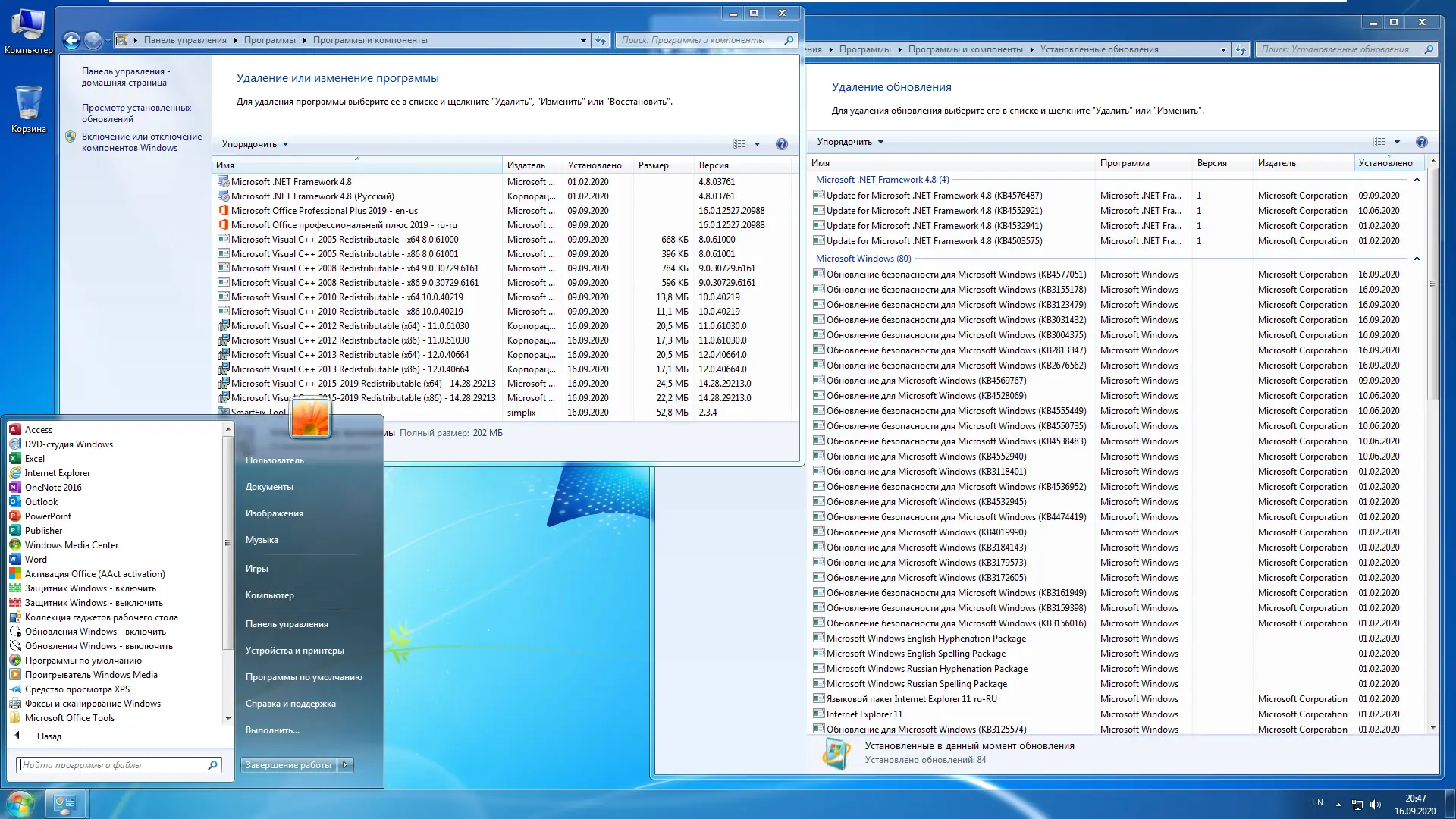Click the view options icon in Programs toolbar
The image size is (1456, 819).
click(x=739, y=144)
